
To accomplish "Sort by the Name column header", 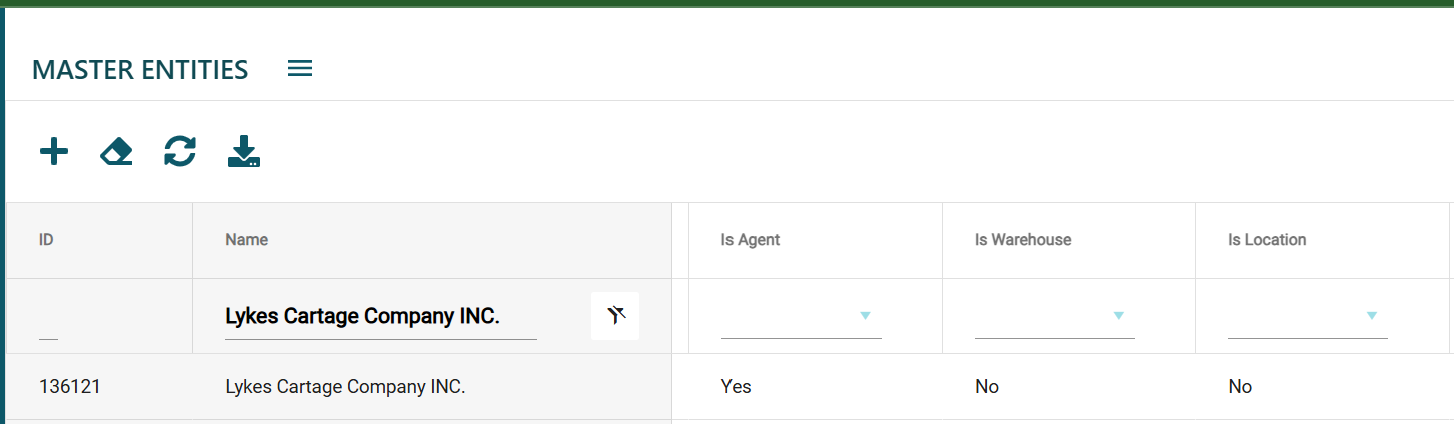I will [x=246, y=240].
